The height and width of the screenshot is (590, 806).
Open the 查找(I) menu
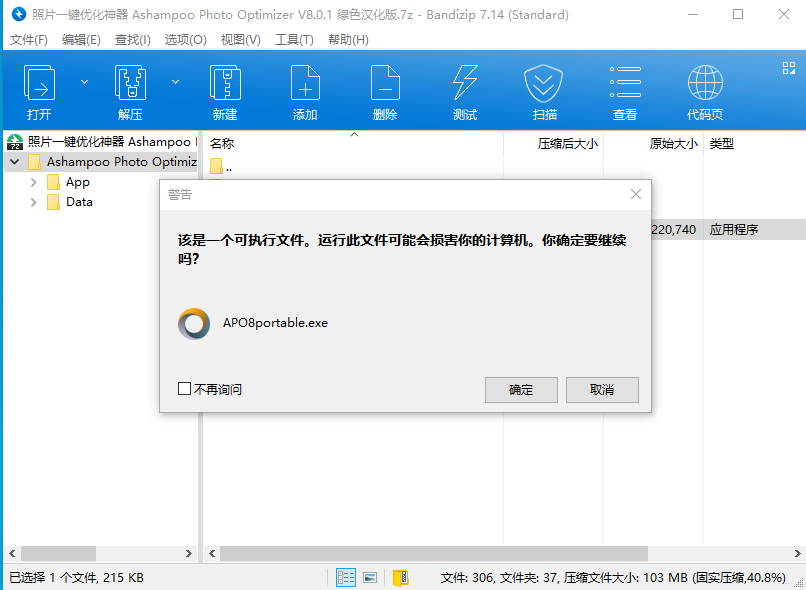[133, 40]
